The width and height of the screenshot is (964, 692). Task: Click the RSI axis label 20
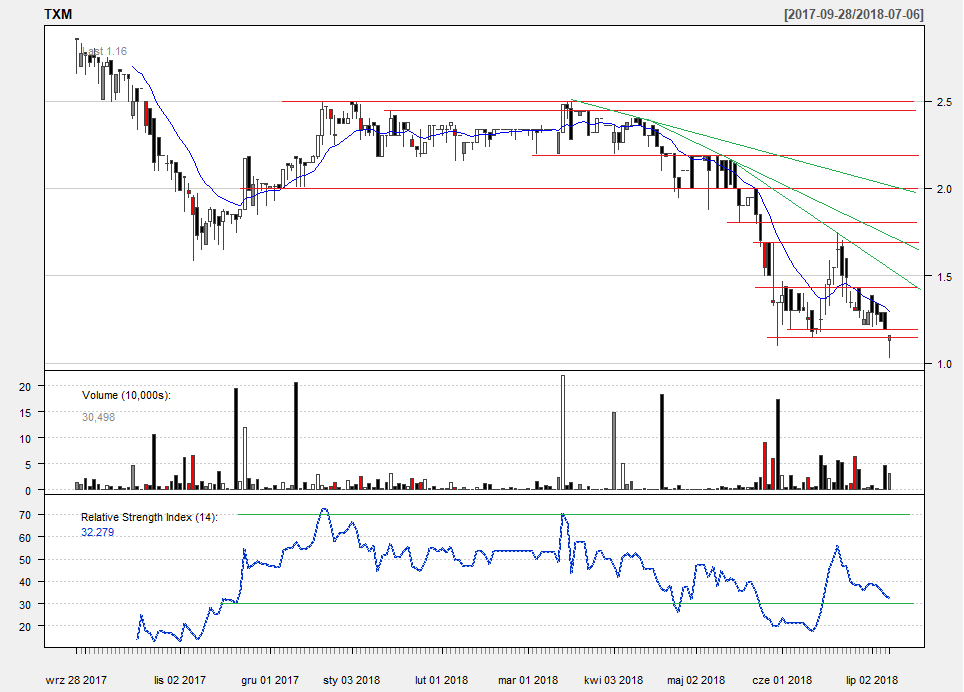point(25,626)
